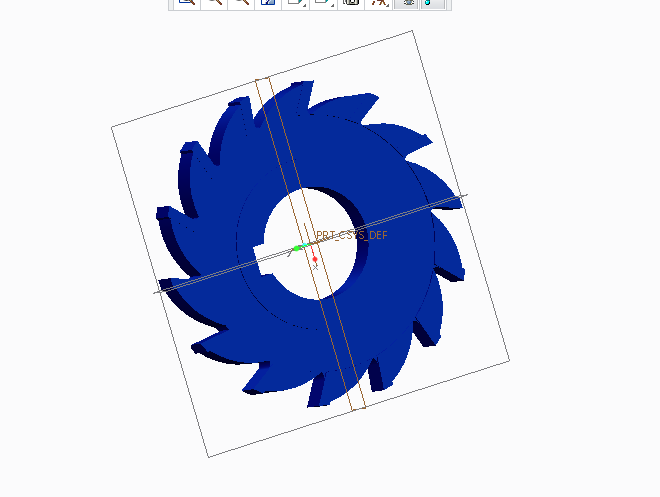This screenshot has width=660, height=497.
Task: Pick the top corner of the datum boundary
Action: click(413, 31)
